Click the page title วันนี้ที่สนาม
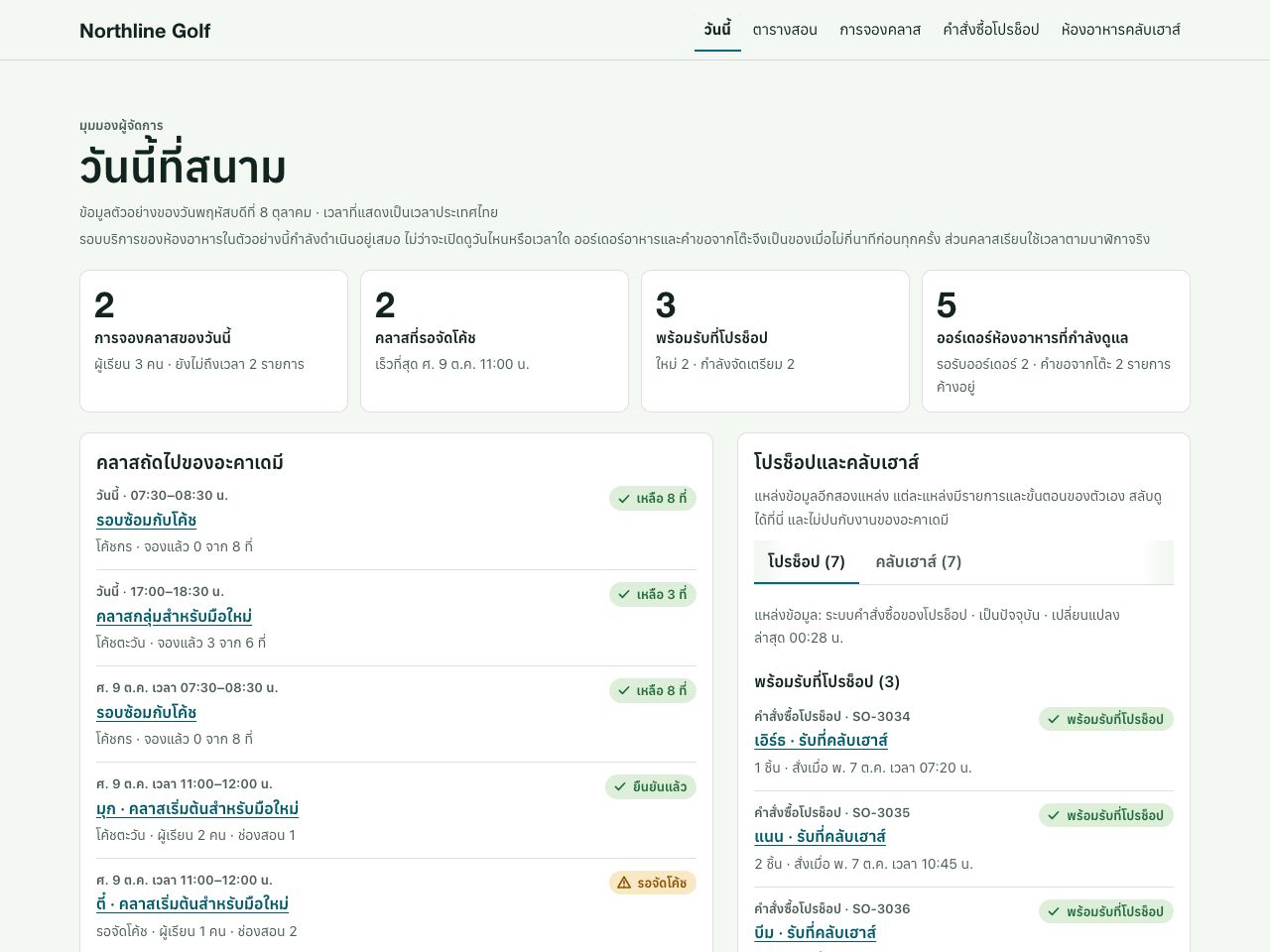Viewport: 1270px width, 952px height. [184, 168]
